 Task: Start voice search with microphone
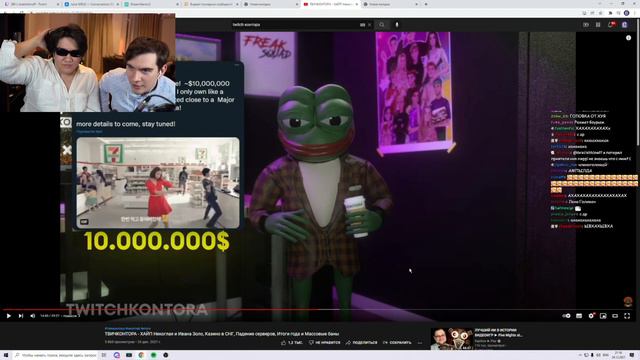[397, 24]
